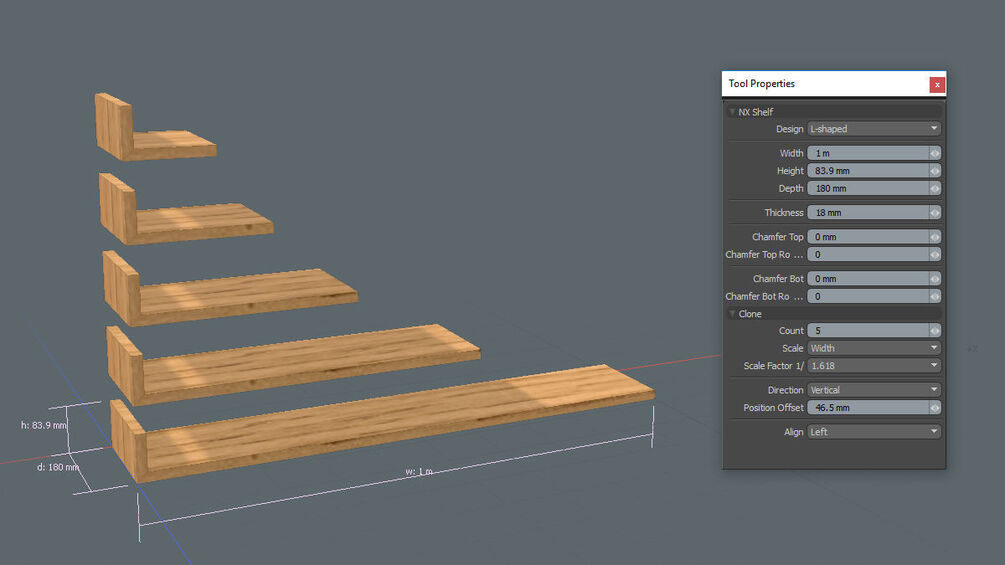Click the Chamfer Top Ro field
This screenshot has width=1005, height=565.
point(868,254)
